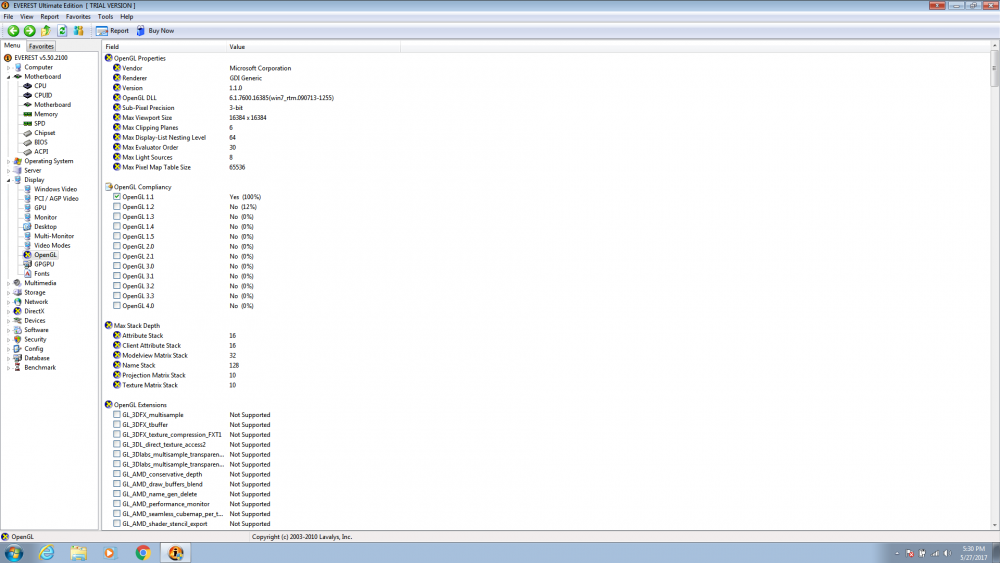Open the Memory tree item
Image resolution: width=1000 pixels, height=563 pixels.
[46, 114]
